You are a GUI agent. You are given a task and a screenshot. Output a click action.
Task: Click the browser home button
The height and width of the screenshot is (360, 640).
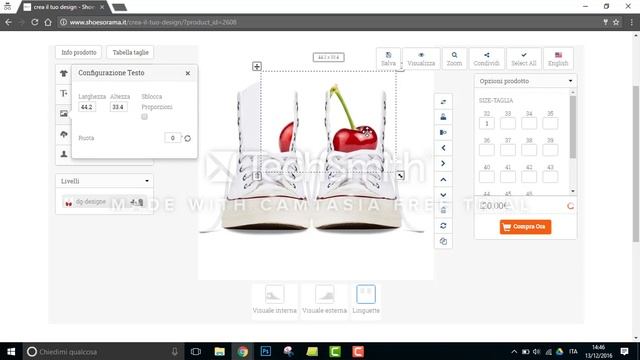click(48, 22)
